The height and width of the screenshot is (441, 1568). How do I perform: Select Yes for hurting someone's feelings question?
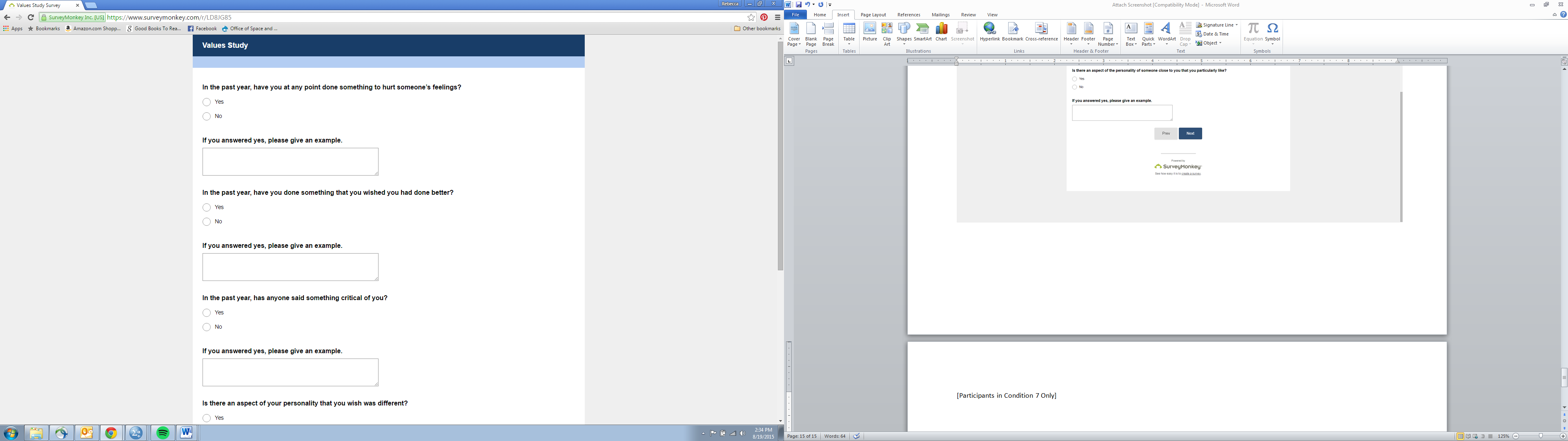[x=207, y=102]
